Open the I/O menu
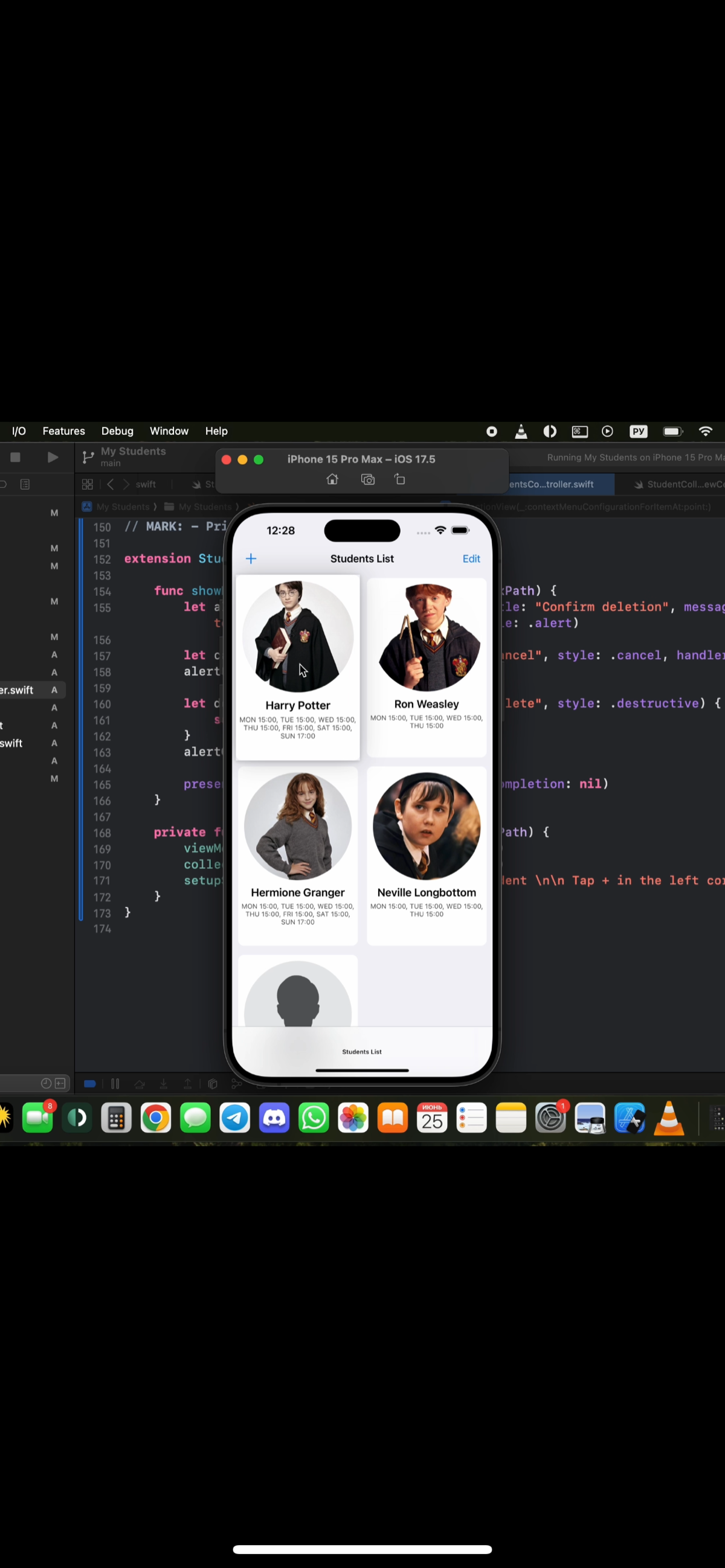Viewport: 725px width, 1568px height. 19,431
